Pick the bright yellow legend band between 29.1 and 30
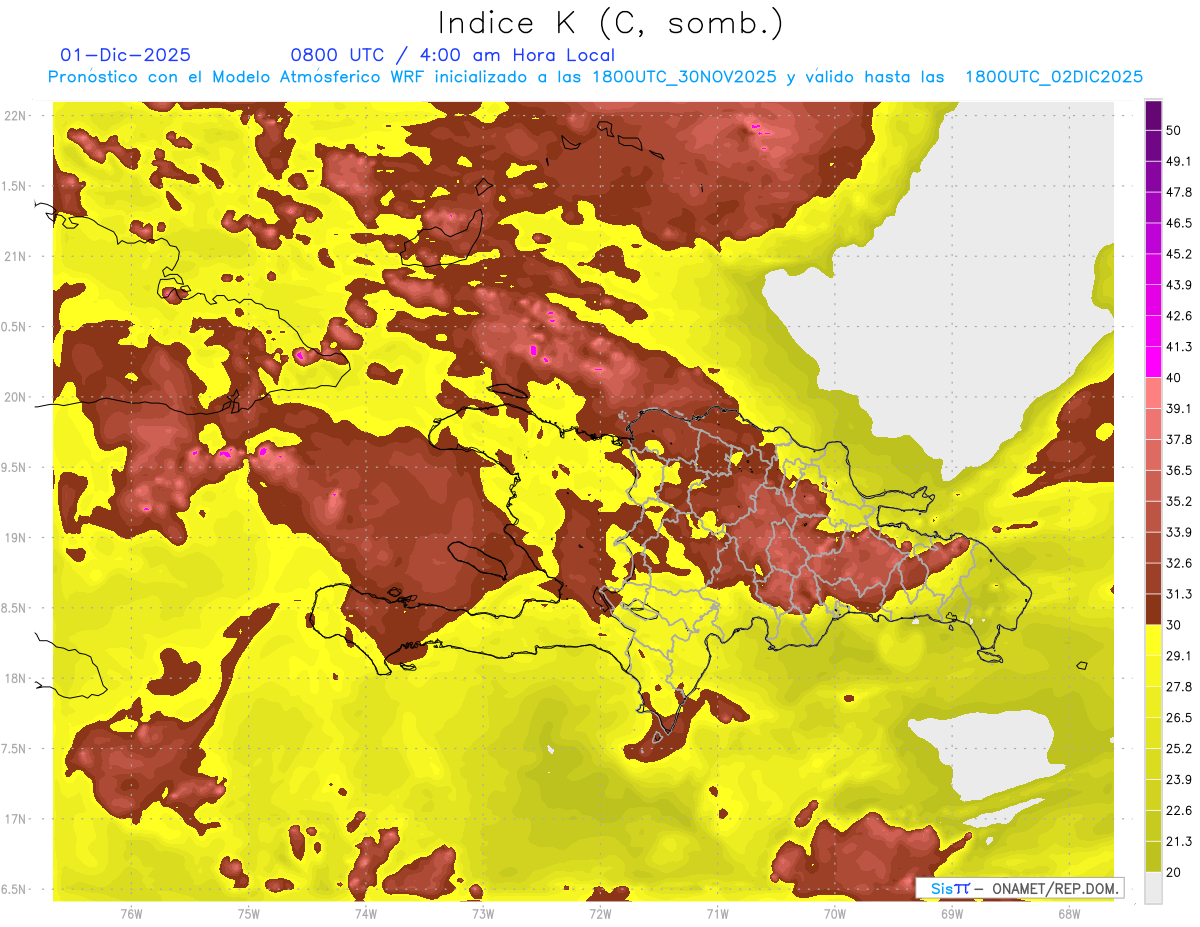The height and width of the screenshot is (927, 1200). (1153, 640)
